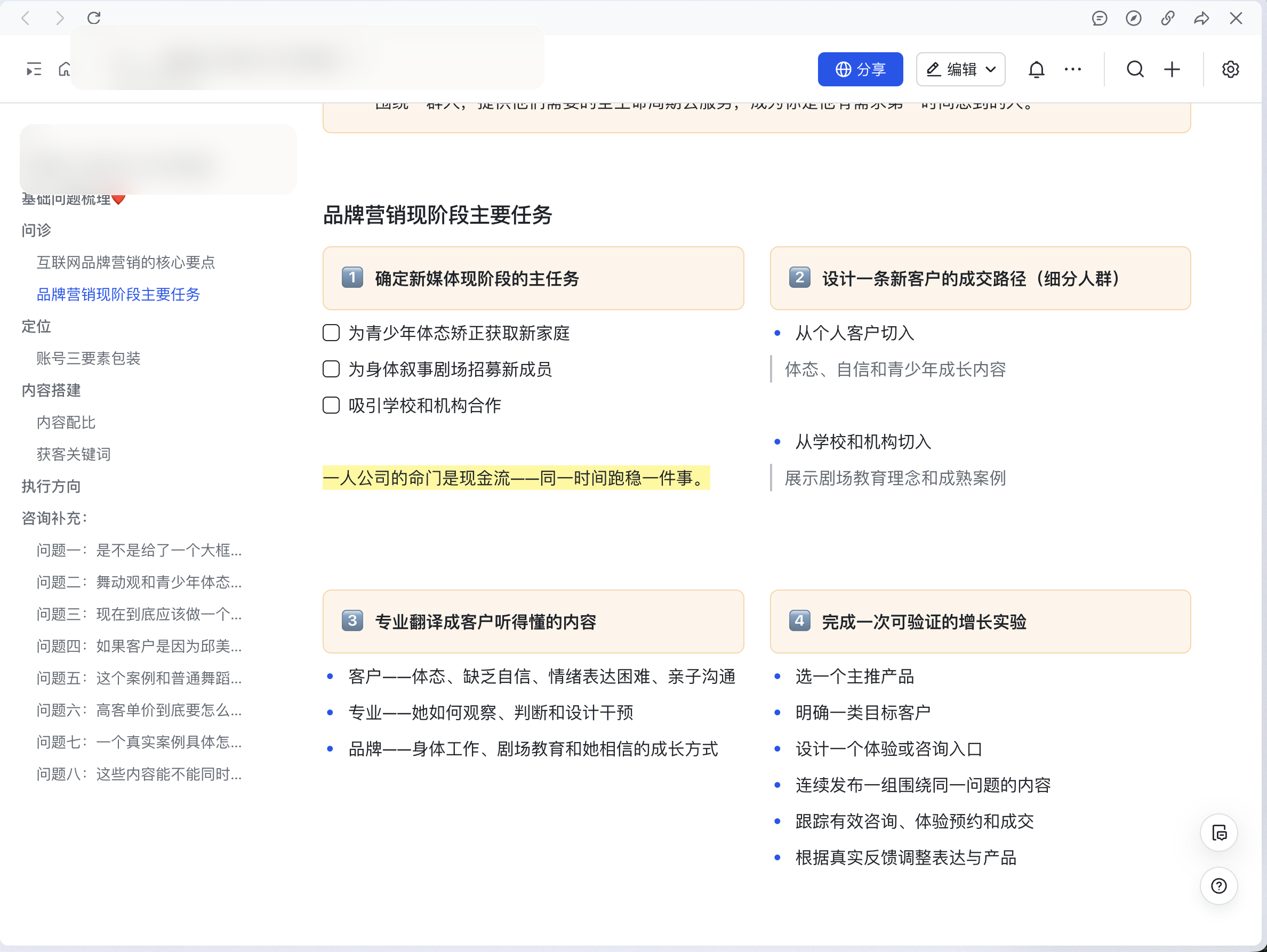
Task: Open 问题五：这个案例和普通舞蹈...
Action: 139,679
